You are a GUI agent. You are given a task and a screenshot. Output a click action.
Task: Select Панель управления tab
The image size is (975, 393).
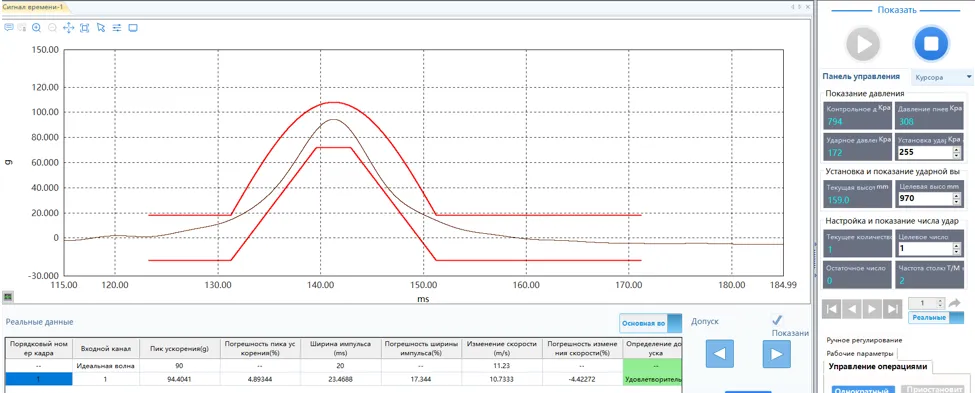[861, 76]
